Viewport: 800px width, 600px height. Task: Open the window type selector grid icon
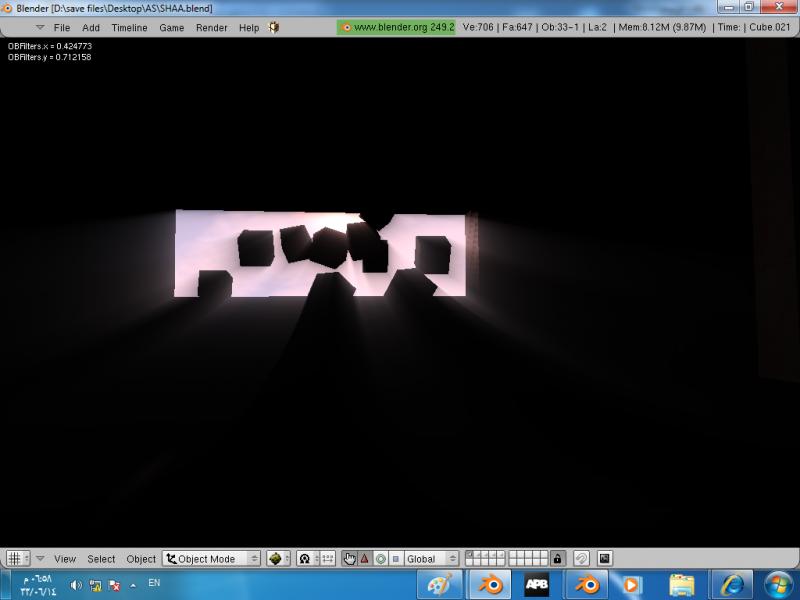click(18, 559)
